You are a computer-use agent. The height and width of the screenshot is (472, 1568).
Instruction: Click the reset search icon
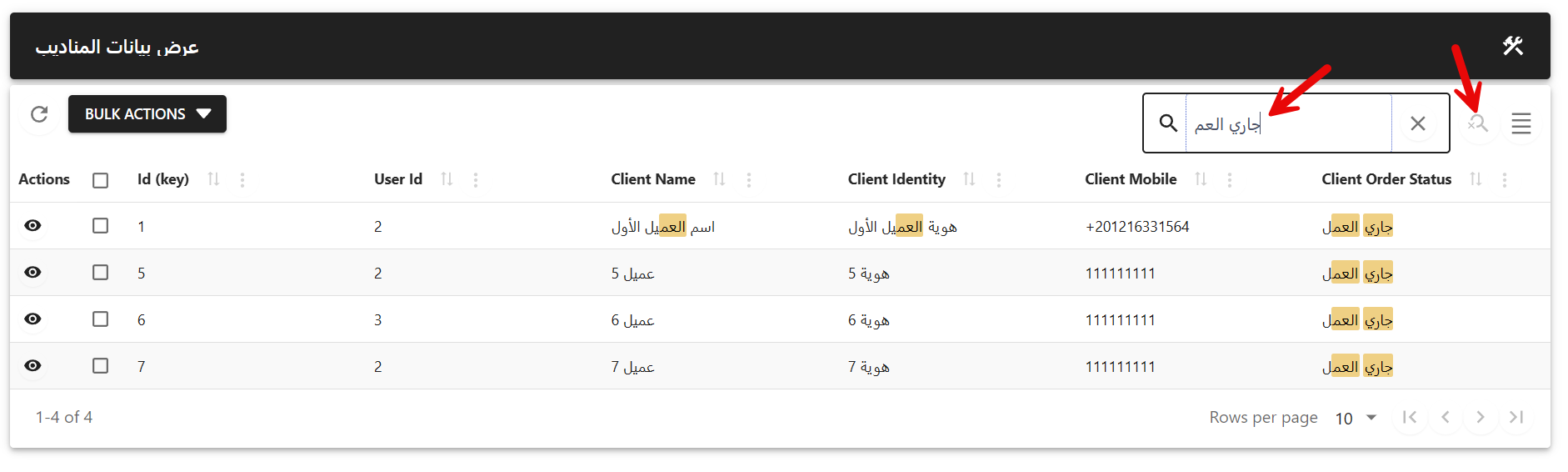point(1478,123)
